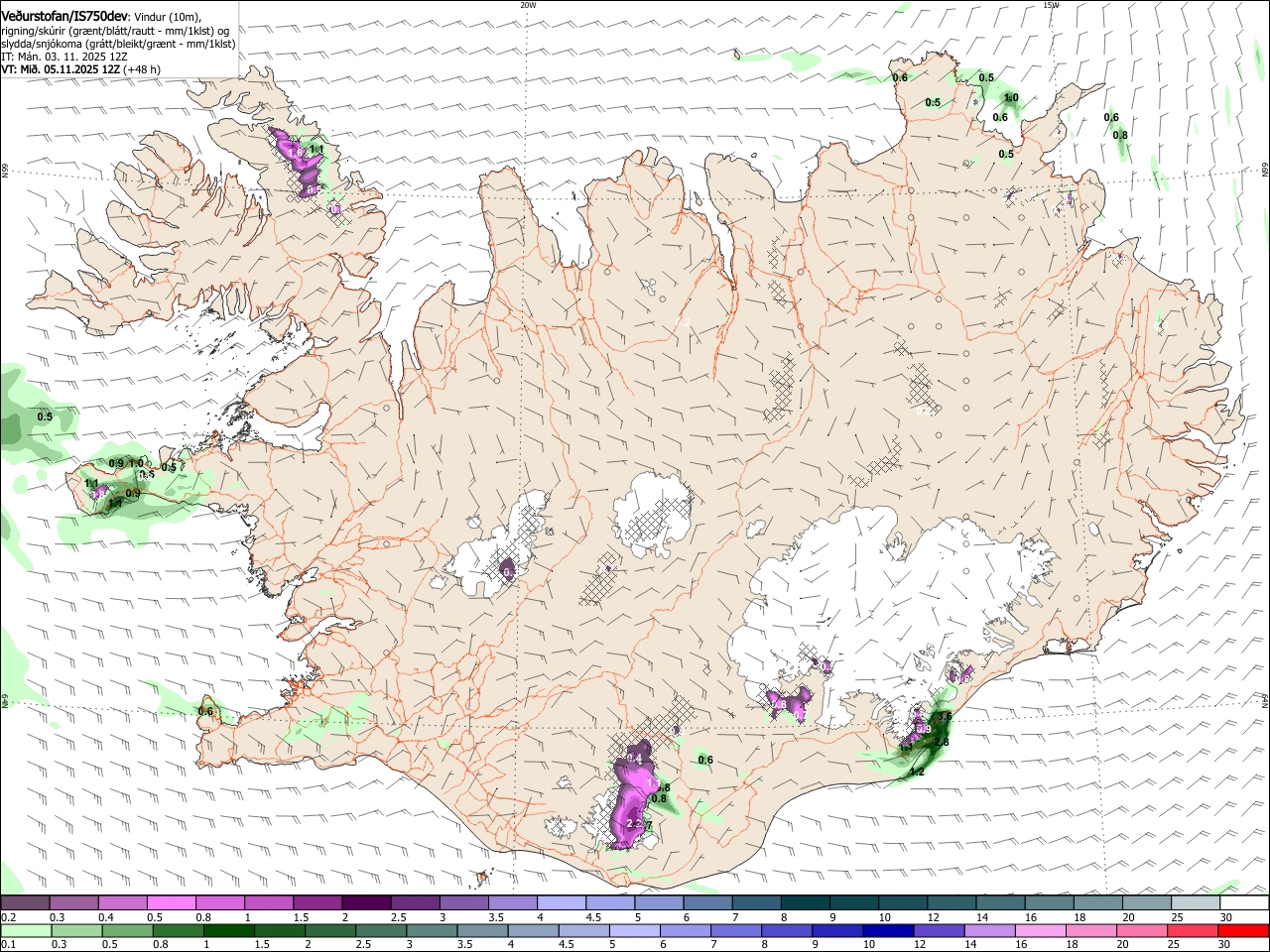
Task: Click the medium green 0.5 swatch in the lower scale
Action: (127, 930)
